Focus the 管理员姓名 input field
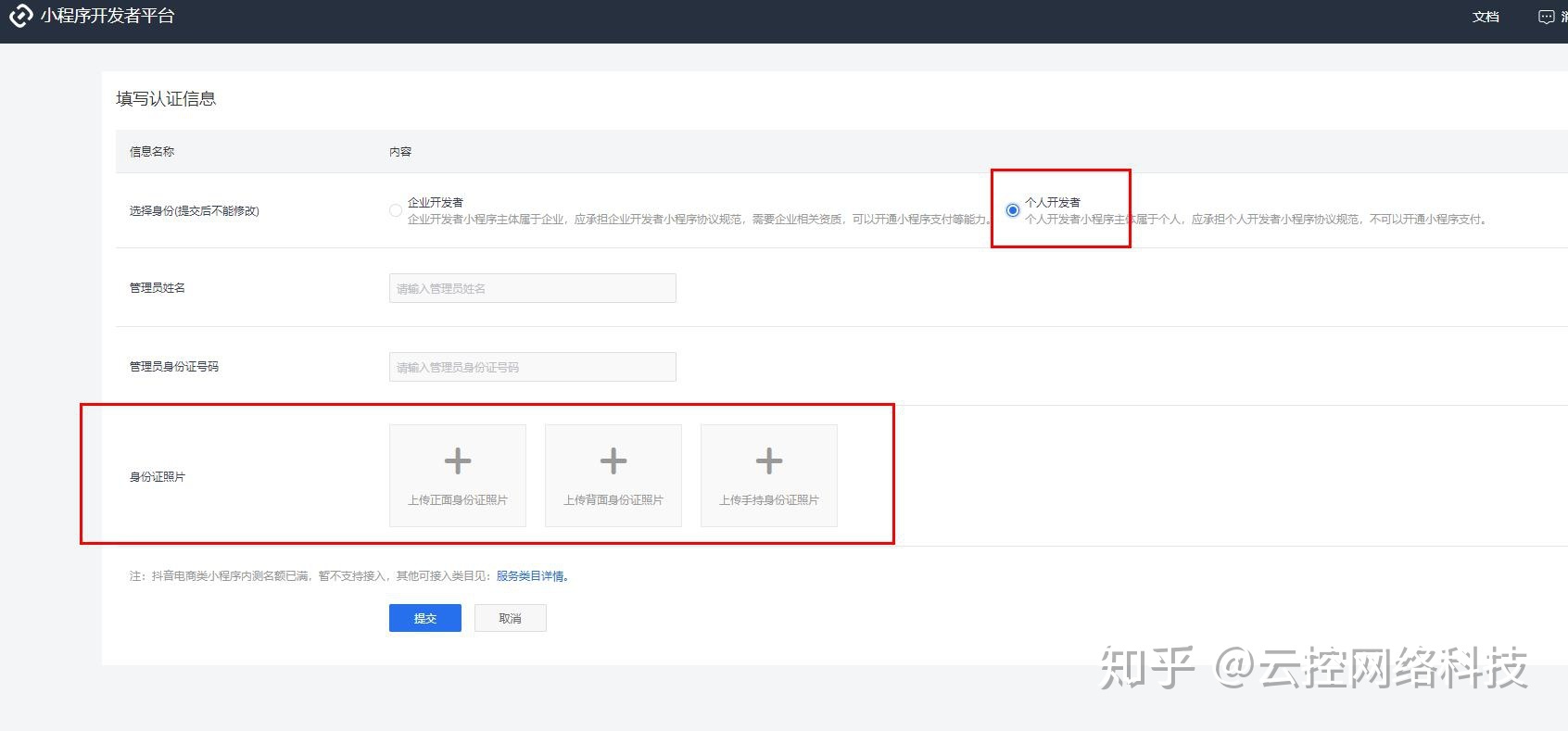Viewport: 1568px width, 731px height. click(x=532, y=288)
